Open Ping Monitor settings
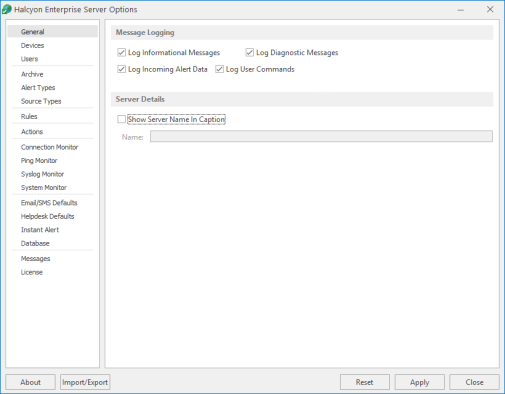The image size is (505, 394). [x=39, y=161]
